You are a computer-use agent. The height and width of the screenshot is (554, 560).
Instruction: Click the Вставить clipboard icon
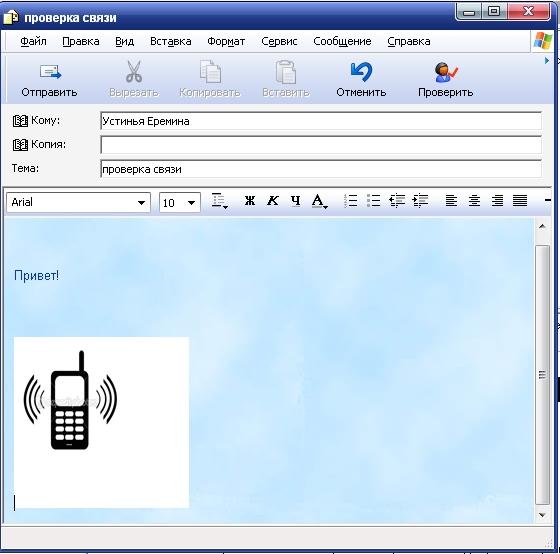286,72
